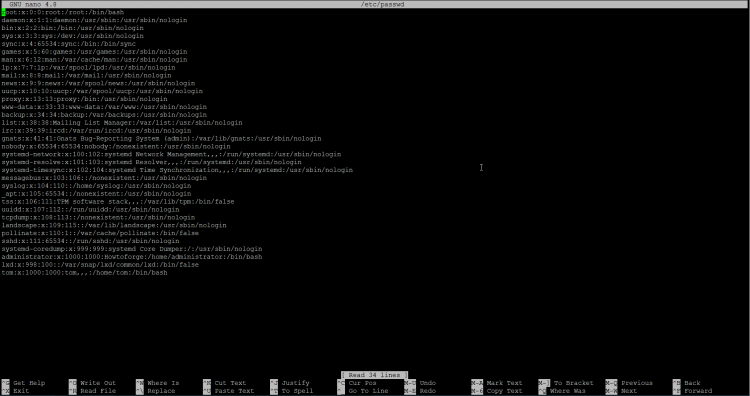Click the backup:x:34:34 line

(x=104, y=115)
